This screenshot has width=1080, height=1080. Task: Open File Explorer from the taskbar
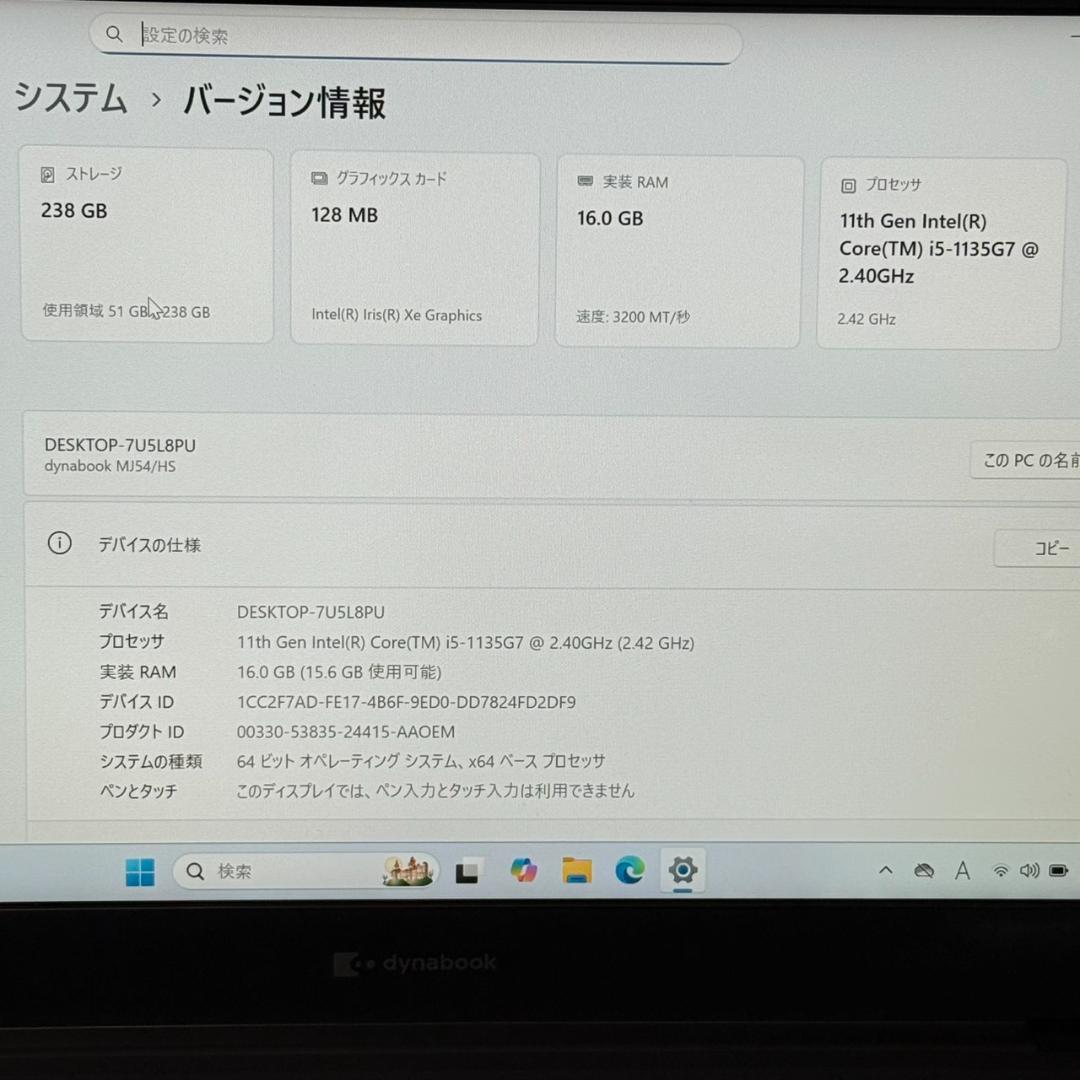point(575,871)
